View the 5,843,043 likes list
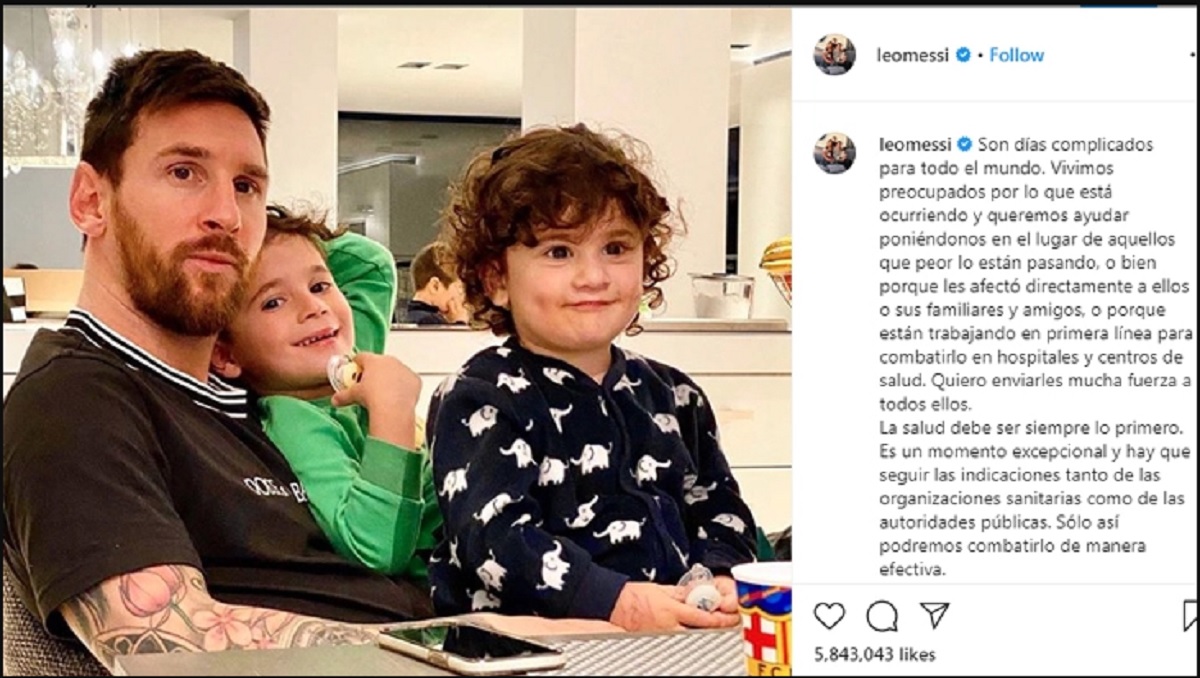Screen dimensions: 1200x678 point(875,654)
